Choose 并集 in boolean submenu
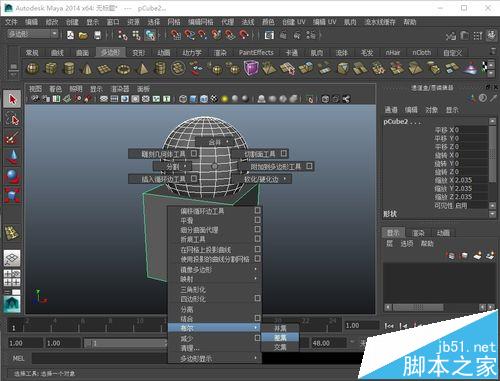The image size is (500, 381). tap(280, 328)
